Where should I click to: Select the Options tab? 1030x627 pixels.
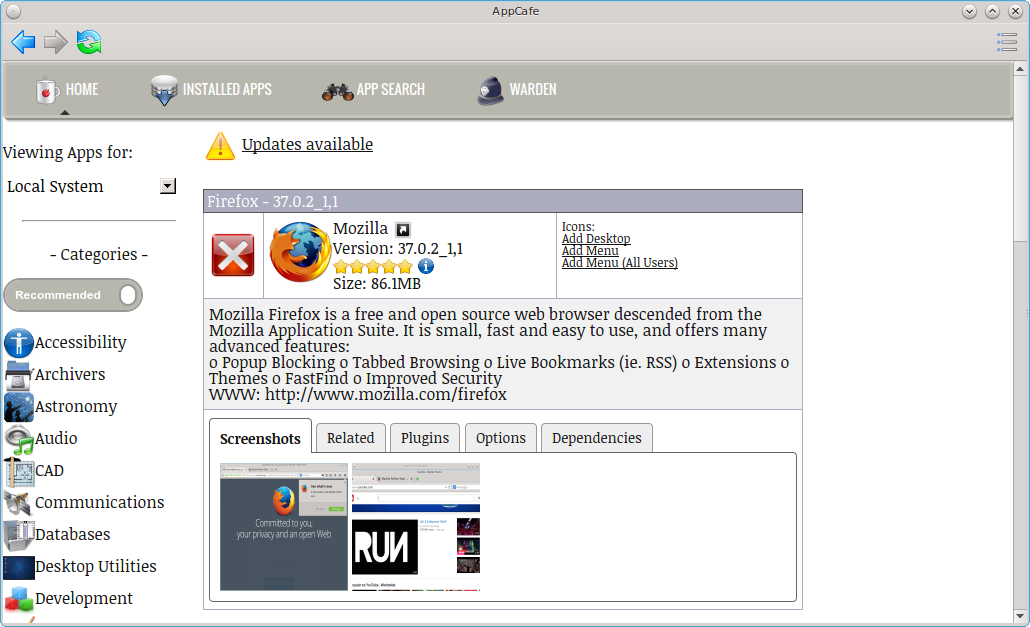click(501, 438)
